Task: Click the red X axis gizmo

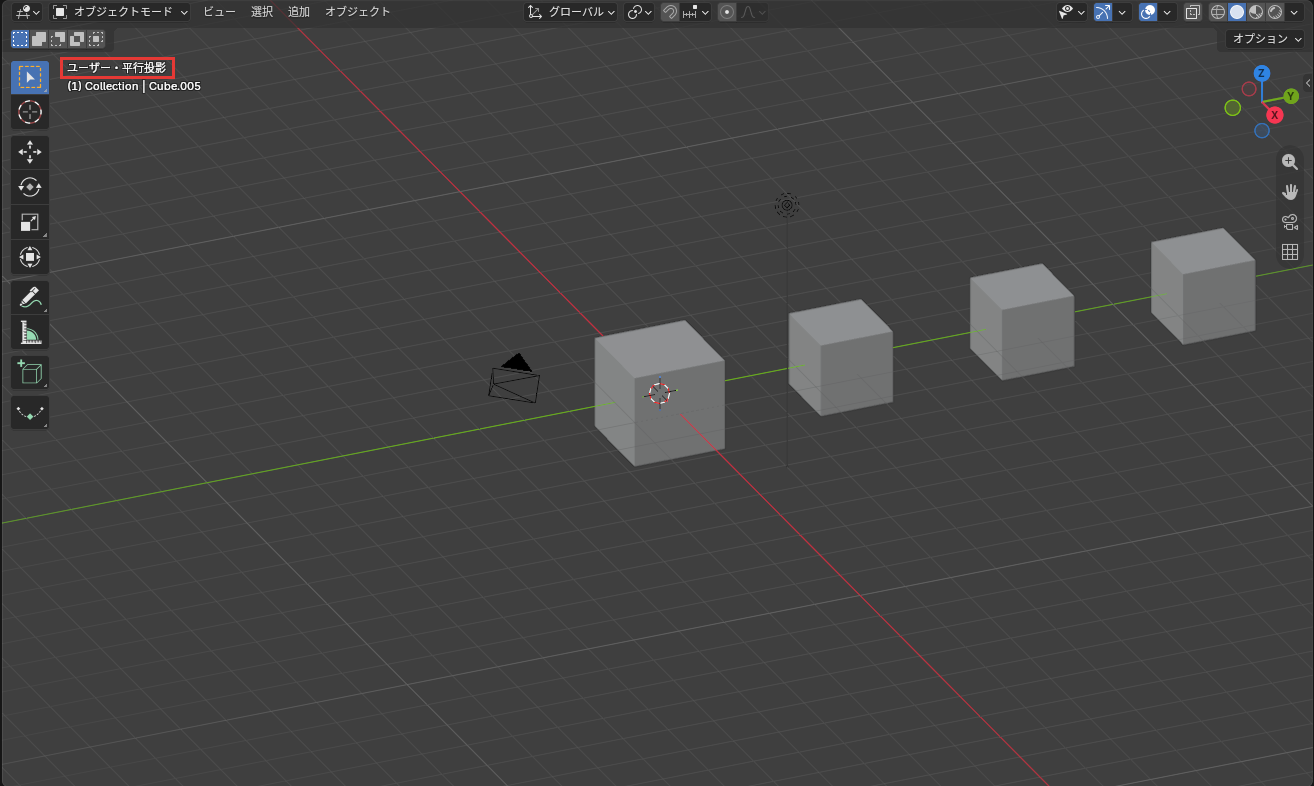Action: [1275, 115]
